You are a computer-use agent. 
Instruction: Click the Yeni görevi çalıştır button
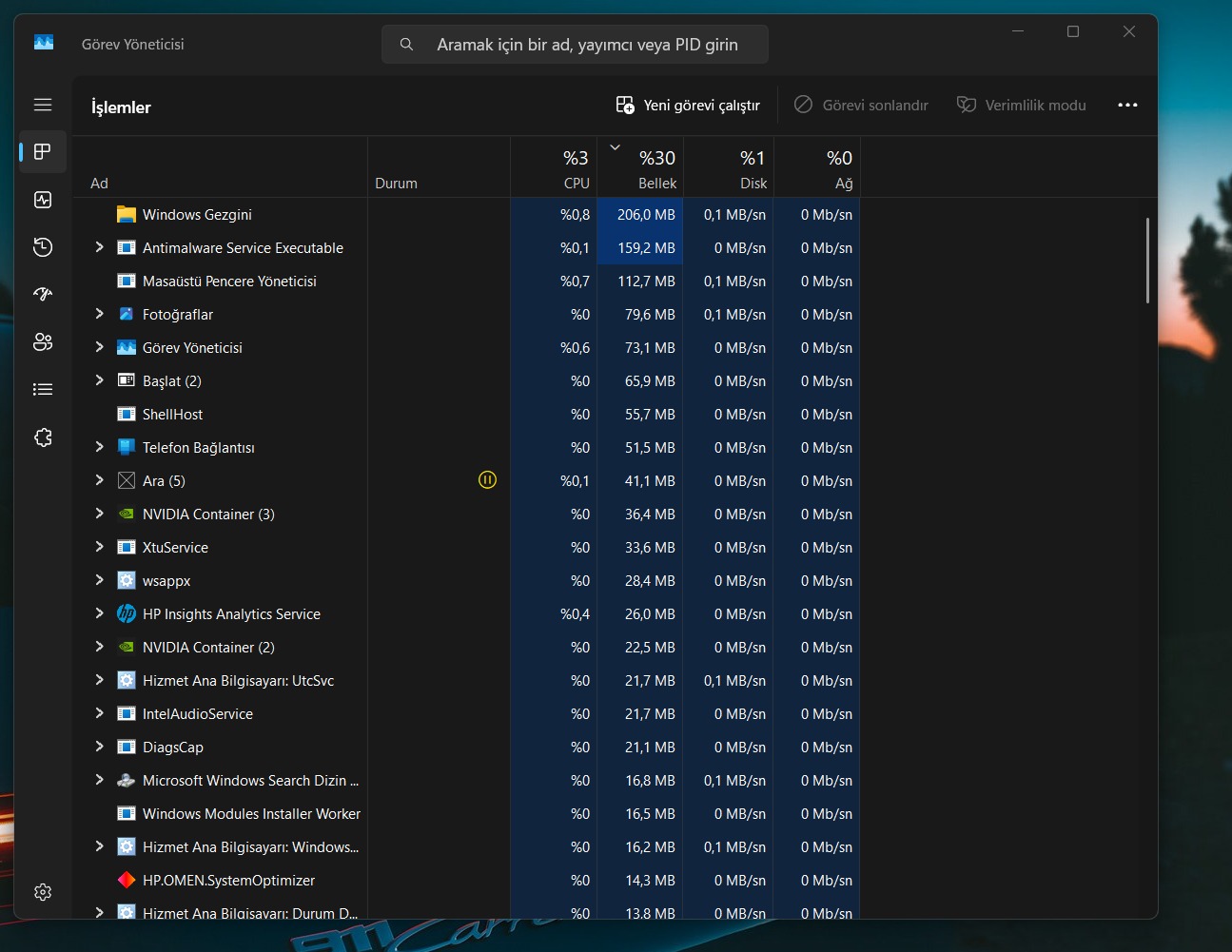(x=688, y=106)
